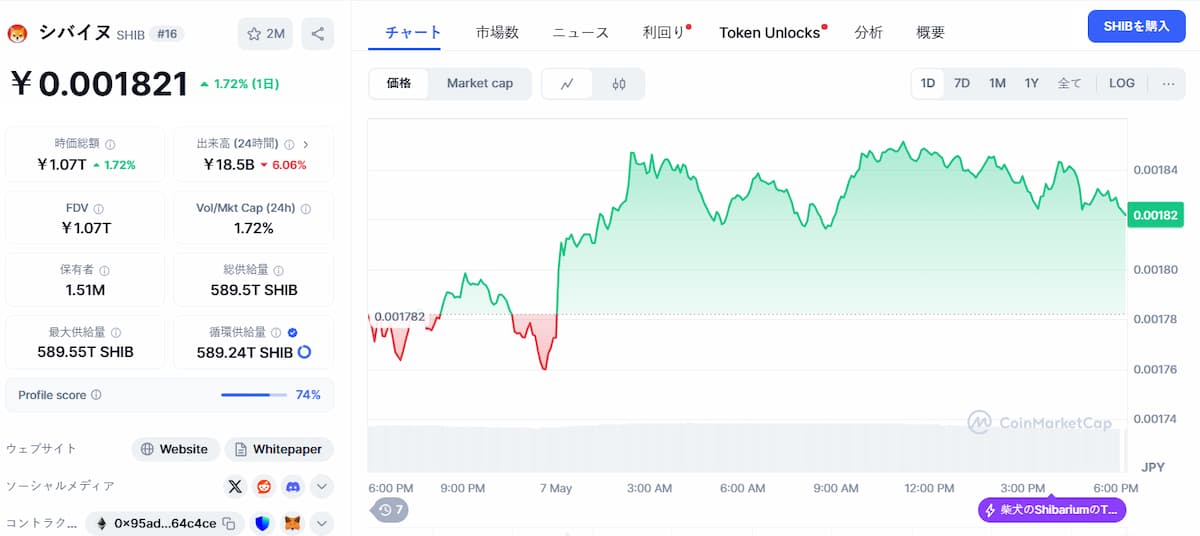Open the Discord social media link

tap(293, 486)
